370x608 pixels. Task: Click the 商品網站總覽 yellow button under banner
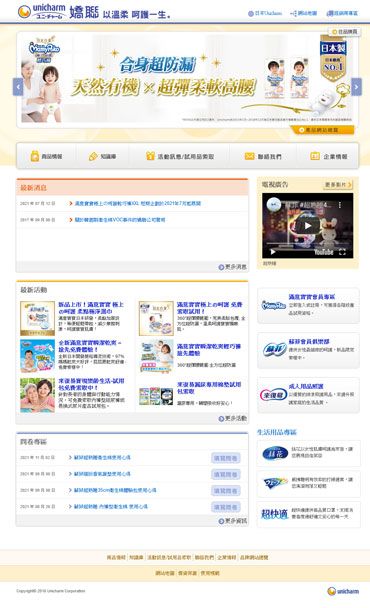(322, 130)
